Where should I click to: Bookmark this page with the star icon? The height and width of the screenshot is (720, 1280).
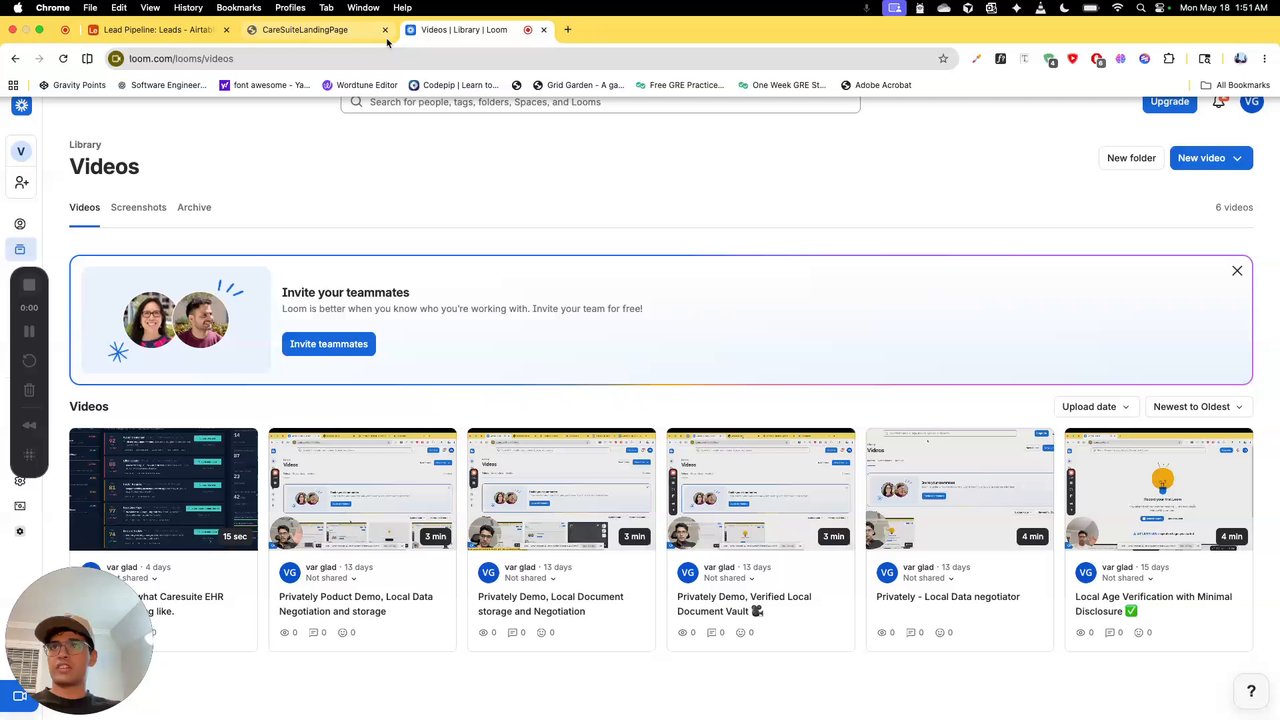(943, 59)
